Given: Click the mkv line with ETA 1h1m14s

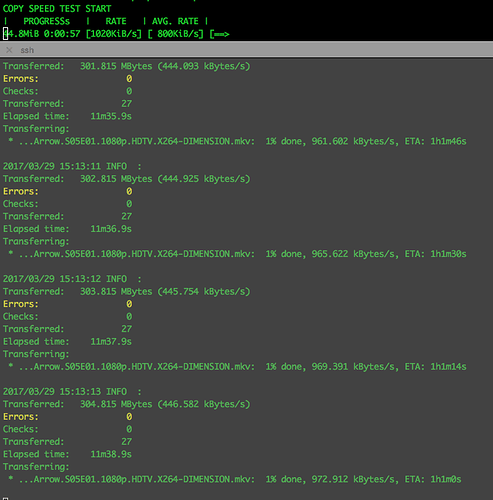Looking at the screenshot, I should pyautogui.click(x=237, y=367).
